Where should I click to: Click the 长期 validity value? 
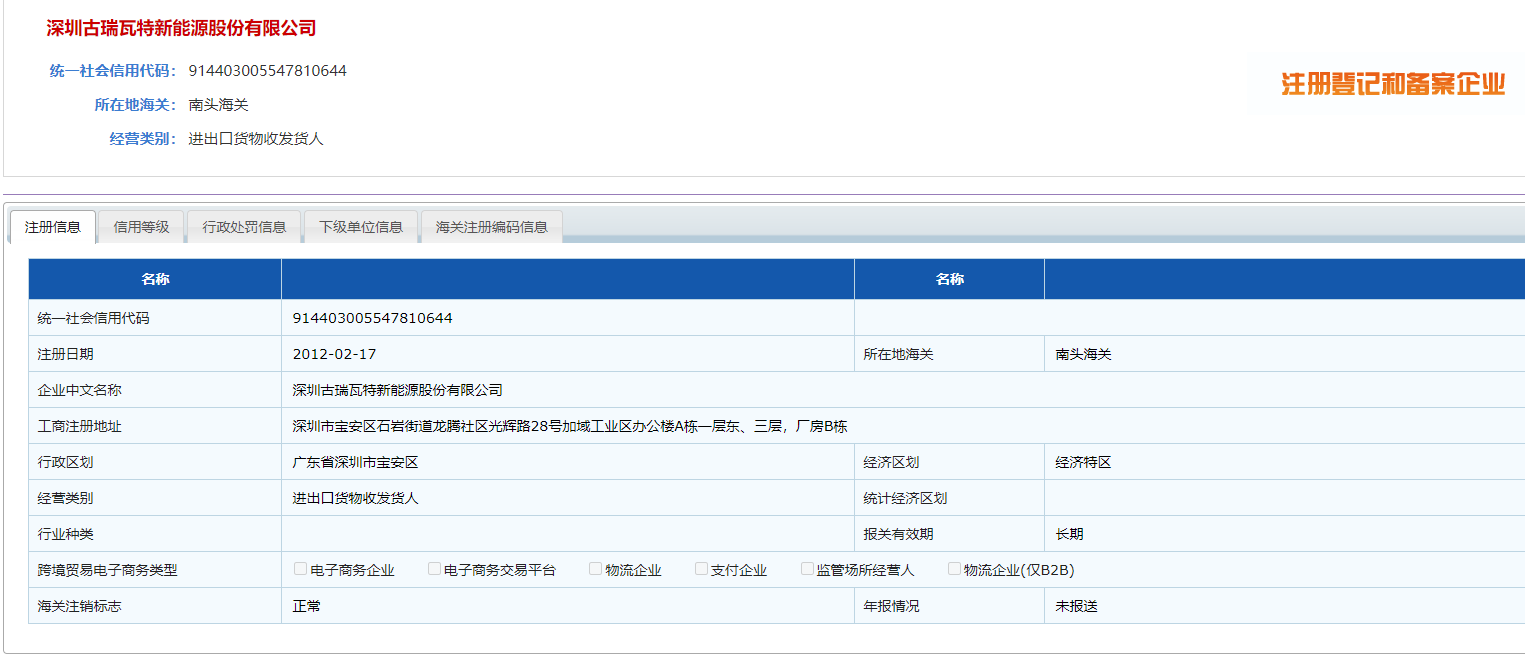1069,534
